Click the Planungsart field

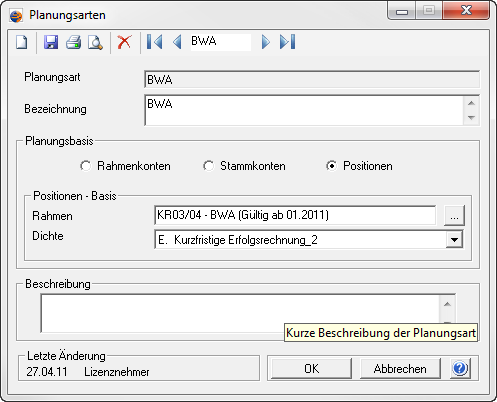312,79
